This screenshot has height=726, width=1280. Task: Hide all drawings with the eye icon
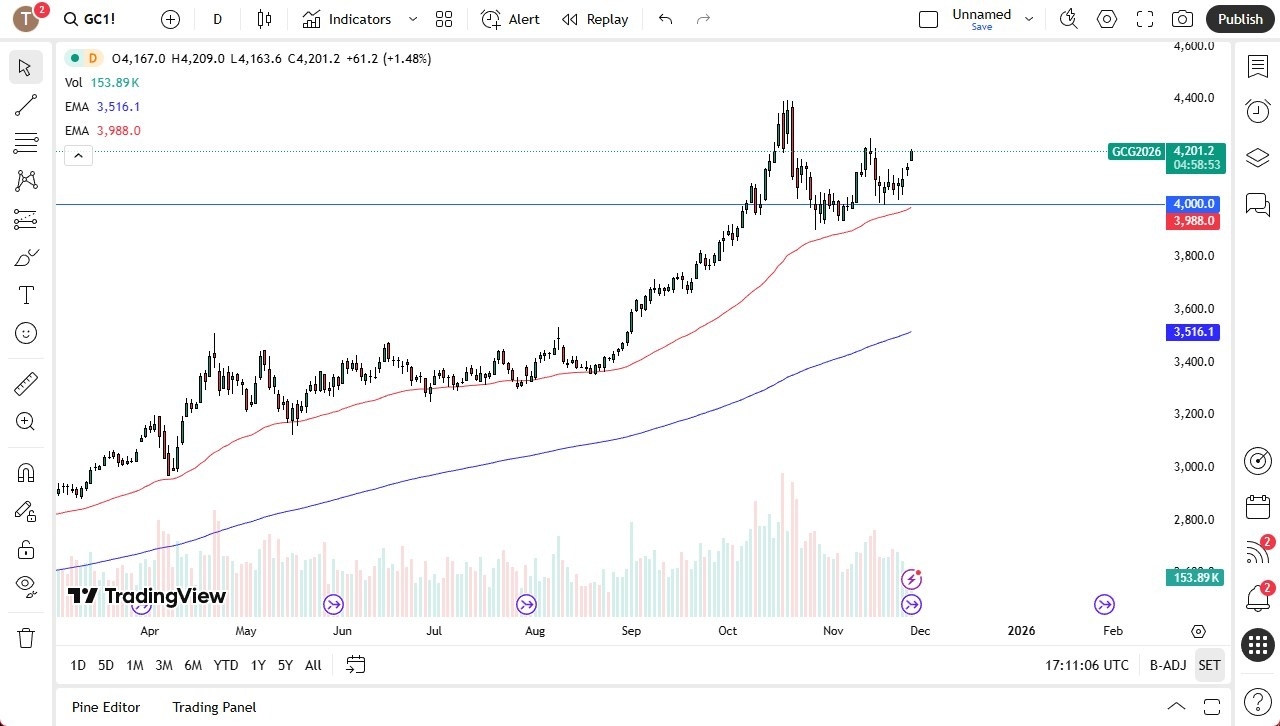25,585
